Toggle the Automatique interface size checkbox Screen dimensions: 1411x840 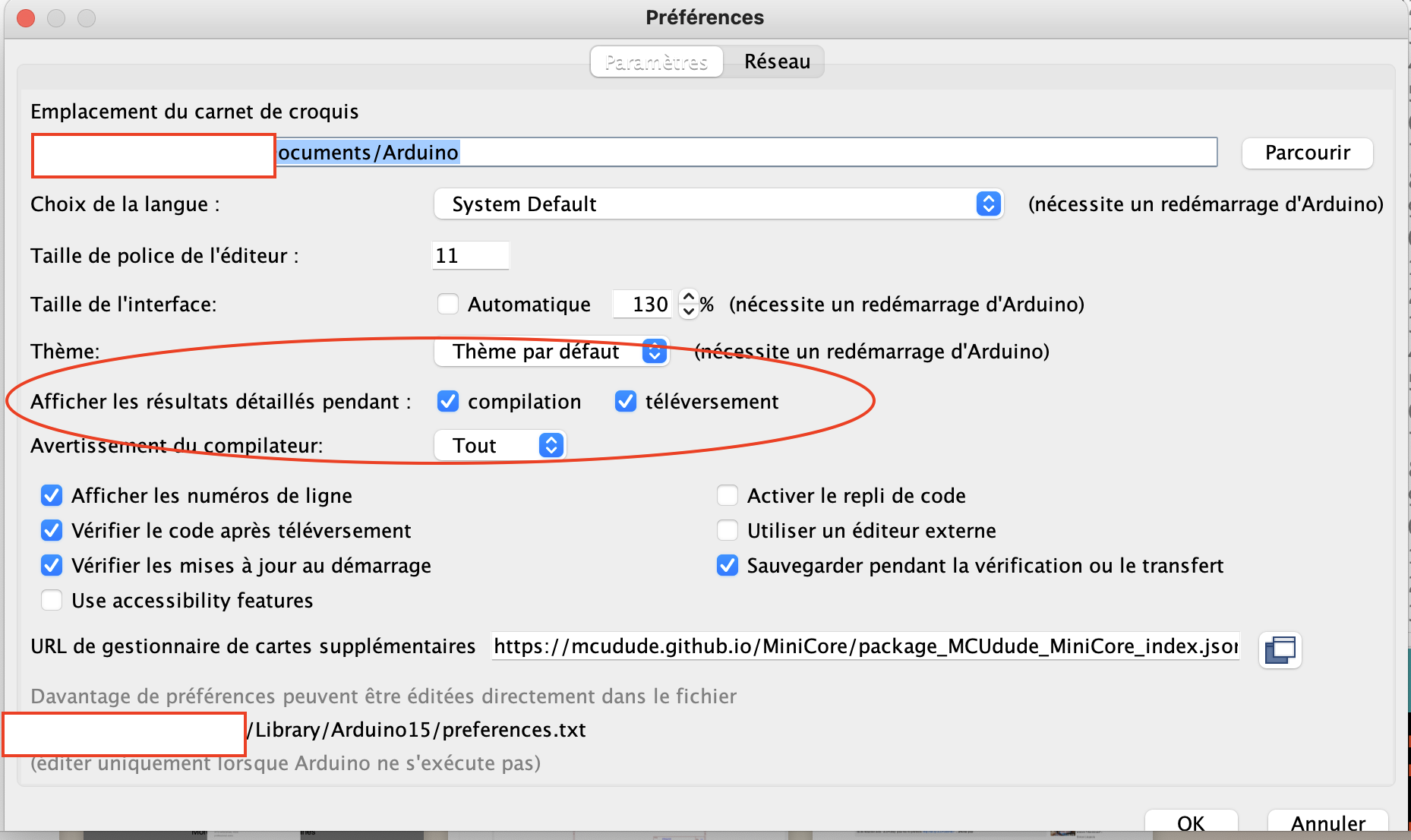point(448,304)
